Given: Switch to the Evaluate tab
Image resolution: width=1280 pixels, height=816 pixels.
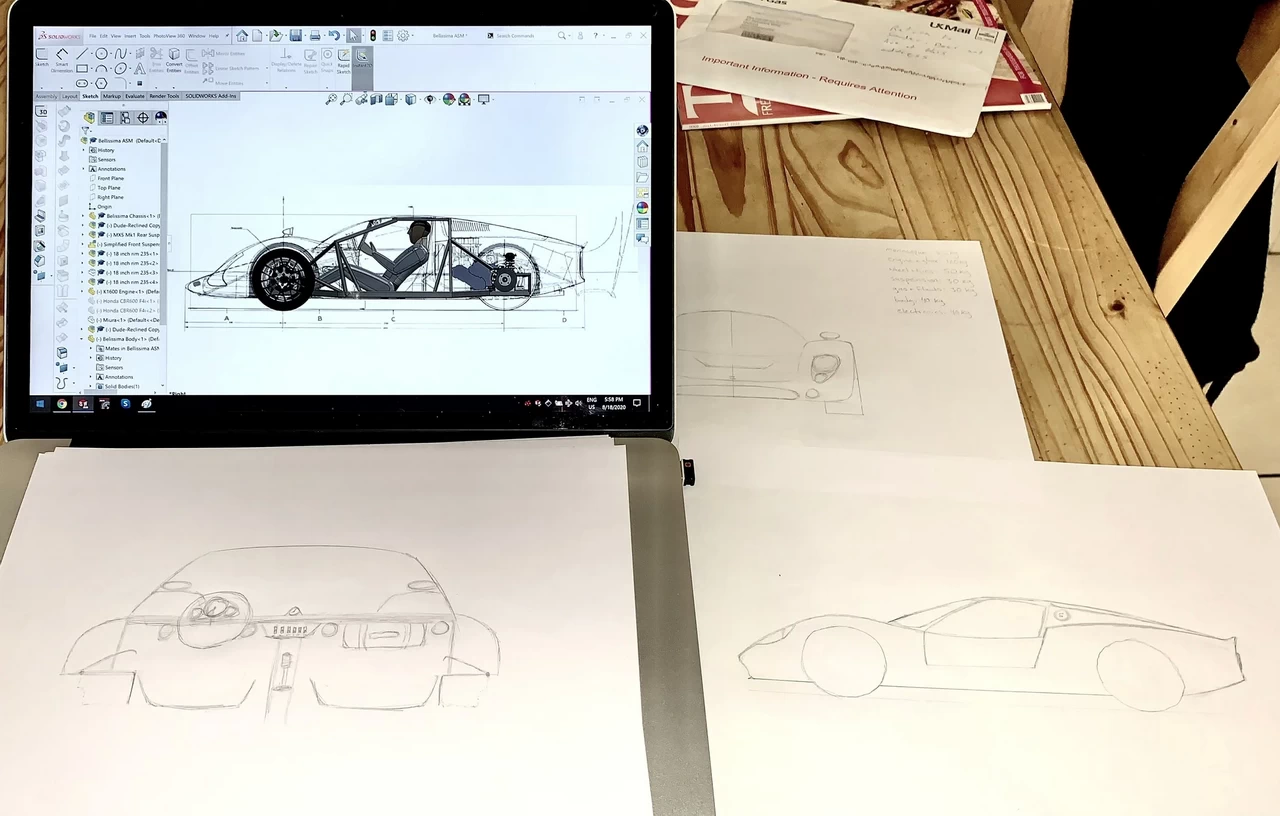Looking at the screenshot, I should point(135,96).
